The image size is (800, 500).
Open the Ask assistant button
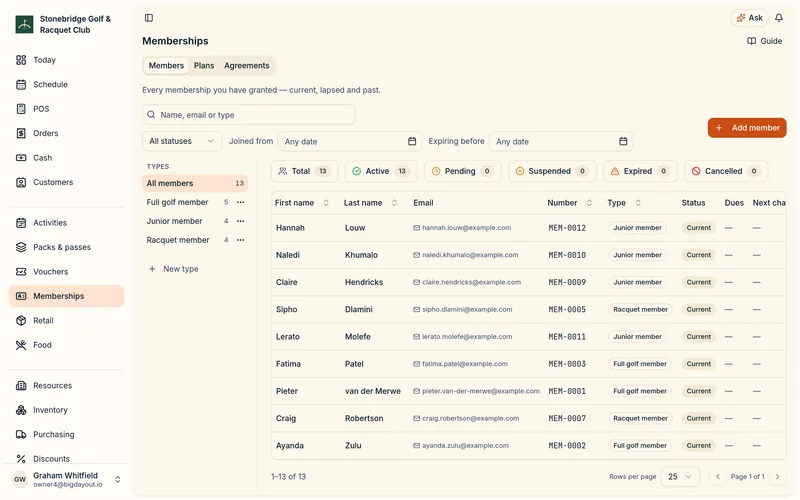click(749, 18)
